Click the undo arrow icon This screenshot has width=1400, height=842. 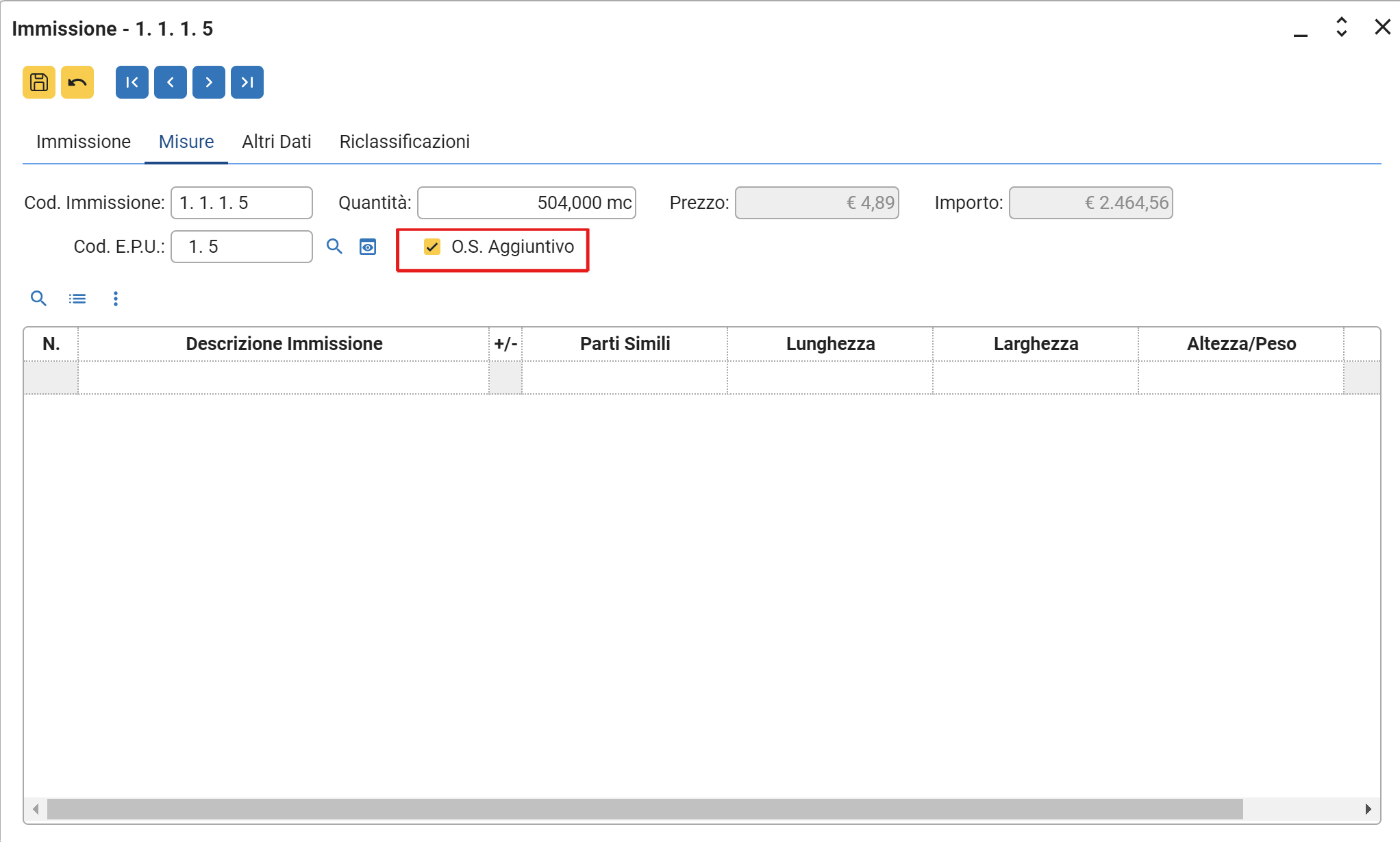77,82
